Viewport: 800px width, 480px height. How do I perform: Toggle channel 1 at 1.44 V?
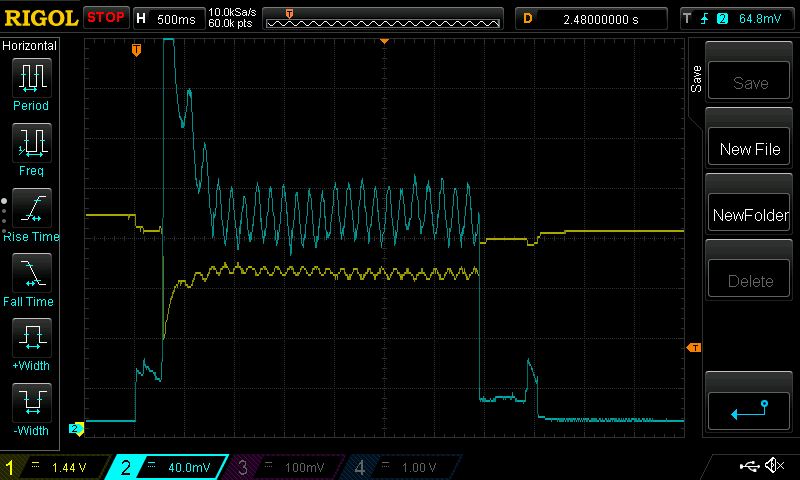(x=55, y=467)
